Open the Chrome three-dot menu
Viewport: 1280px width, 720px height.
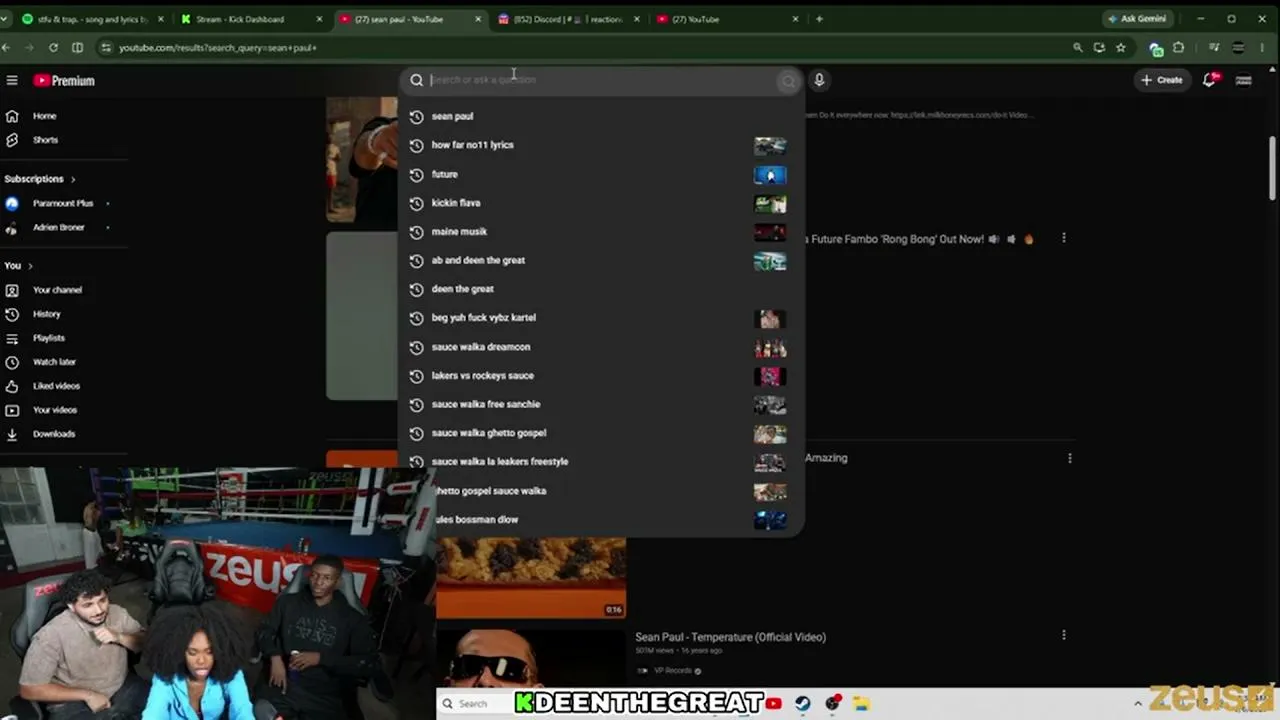(x=1264, y=47)
